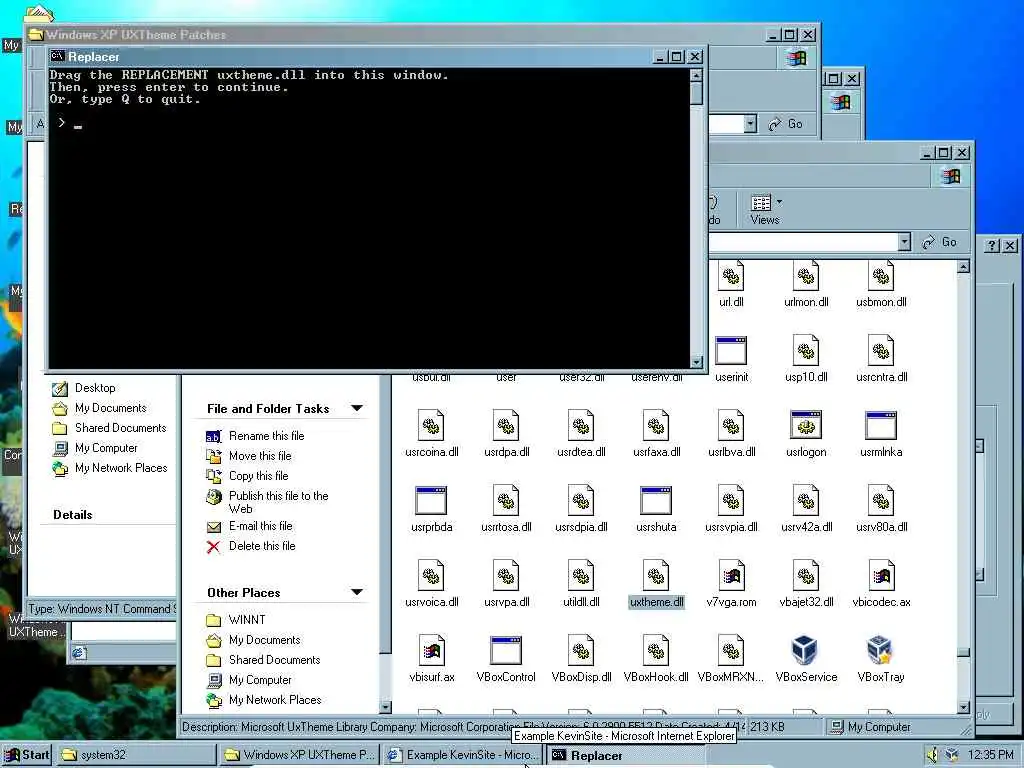
Task: Collapse the Other Places section
Action: [357, 592]
